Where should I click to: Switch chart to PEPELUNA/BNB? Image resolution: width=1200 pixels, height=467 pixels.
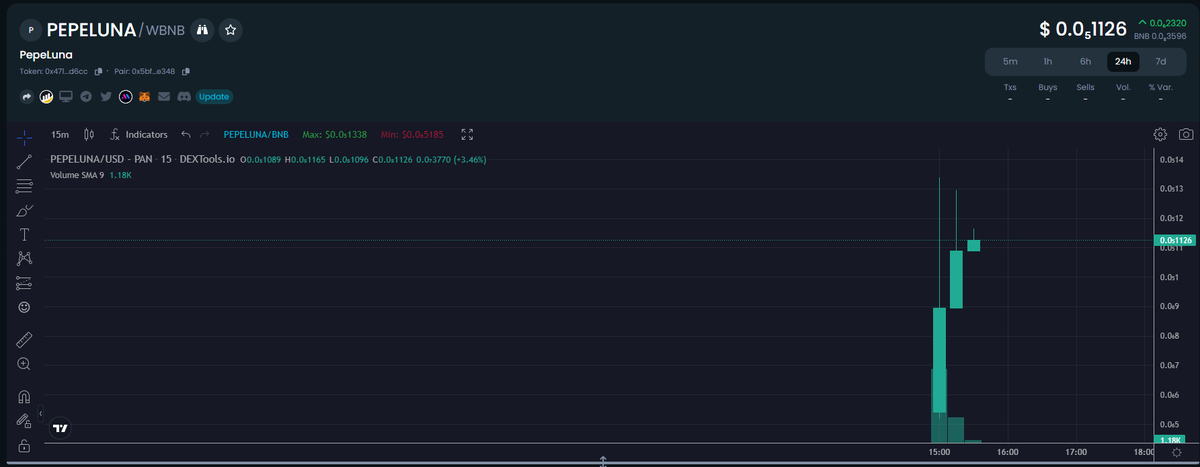pyautogui.click(x=254, y=134)
